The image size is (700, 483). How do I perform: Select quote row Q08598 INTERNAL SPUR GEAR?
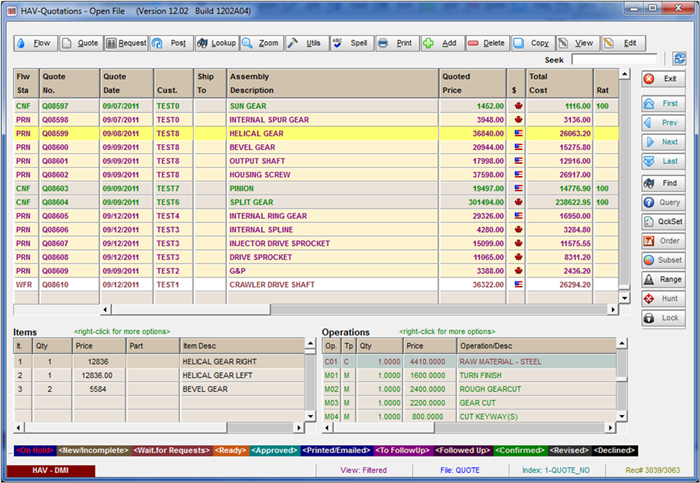click(x=316, y=120)
